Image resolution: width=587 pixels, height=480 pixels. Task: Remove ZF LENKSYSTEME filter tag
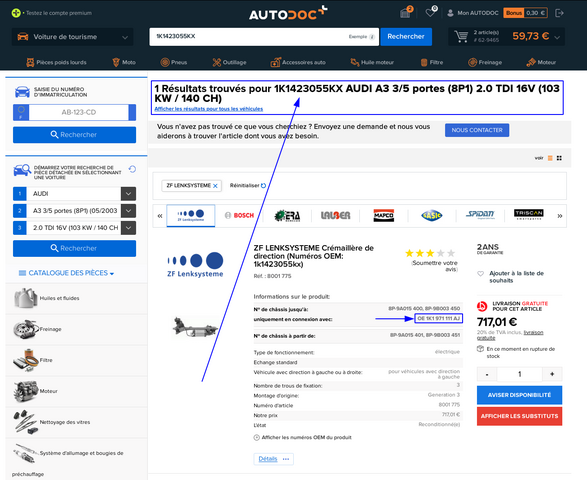[x=215, y=186]
